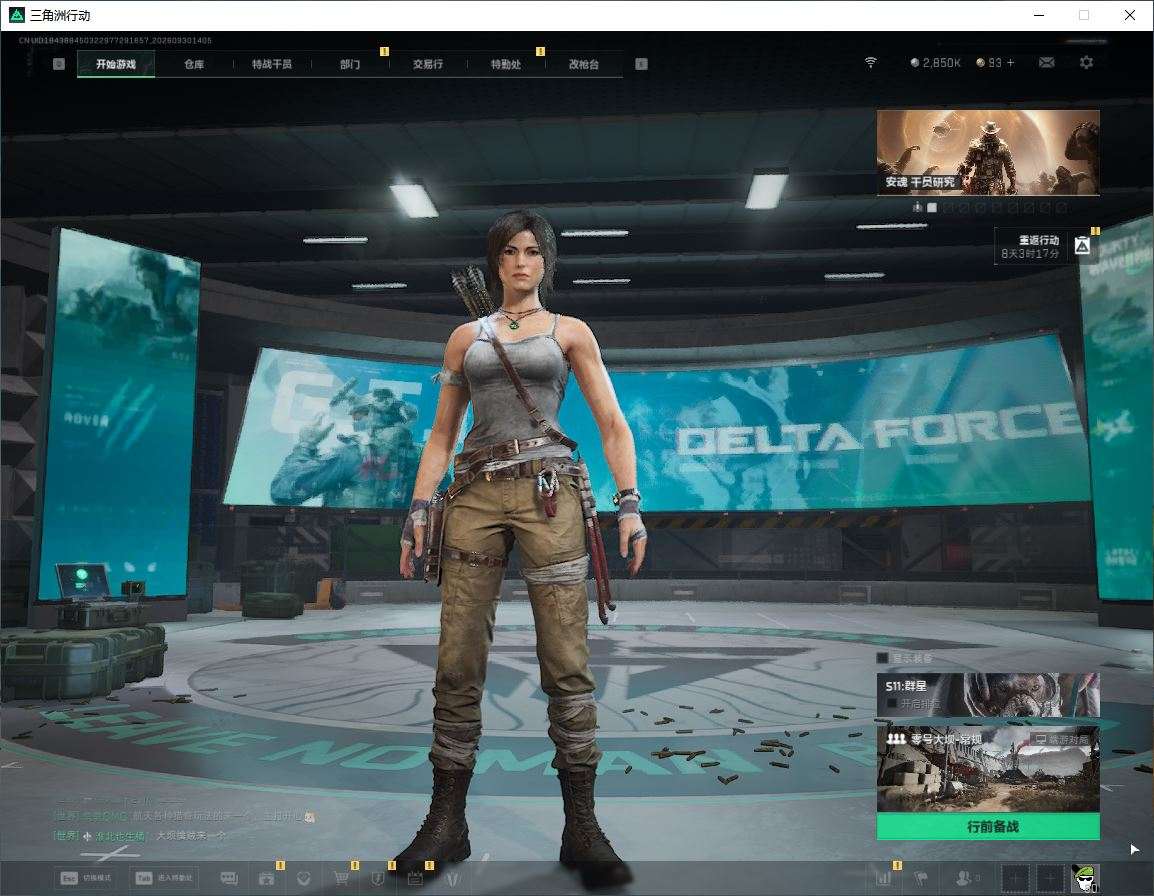Viewport: 1154px width, 896px height.
Task: Click the right navigation arrow after 改枪台
Action: coord(641,64)
